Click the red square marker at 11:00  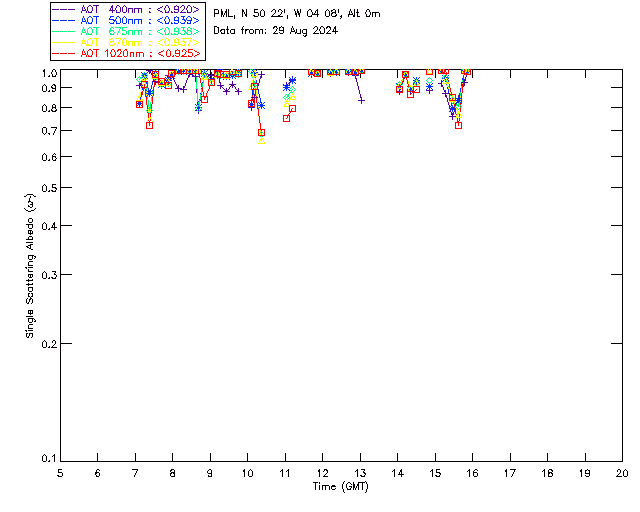pyautogui.click(x=286, y=118)
